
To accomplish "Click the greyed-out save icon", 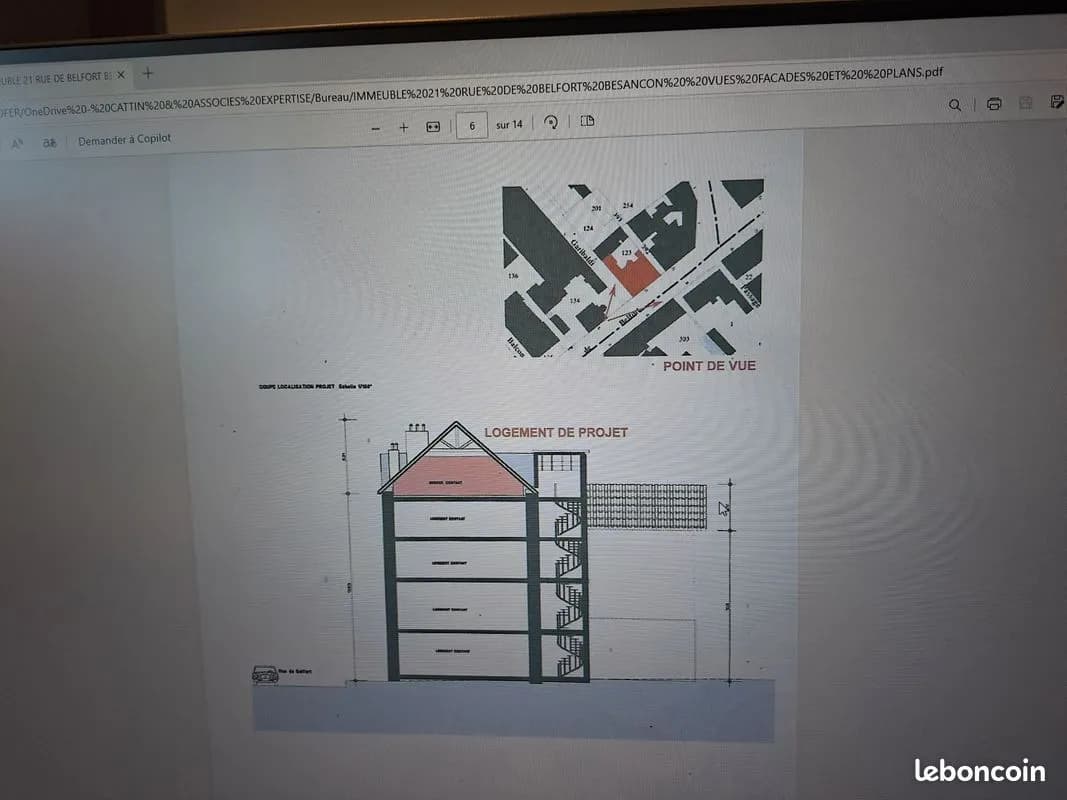I will [x=1025, y=103].
